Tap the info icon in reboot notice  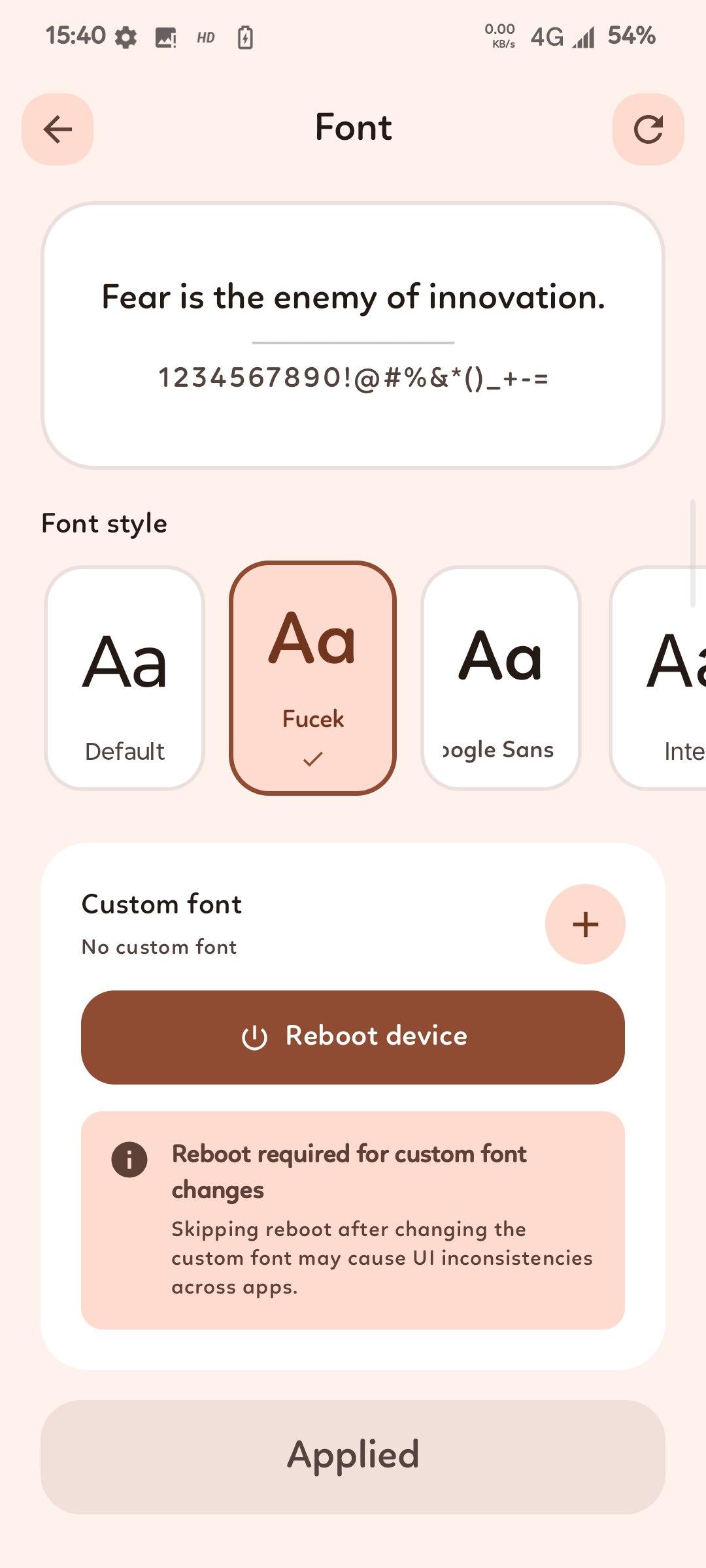coord(129,1160)
